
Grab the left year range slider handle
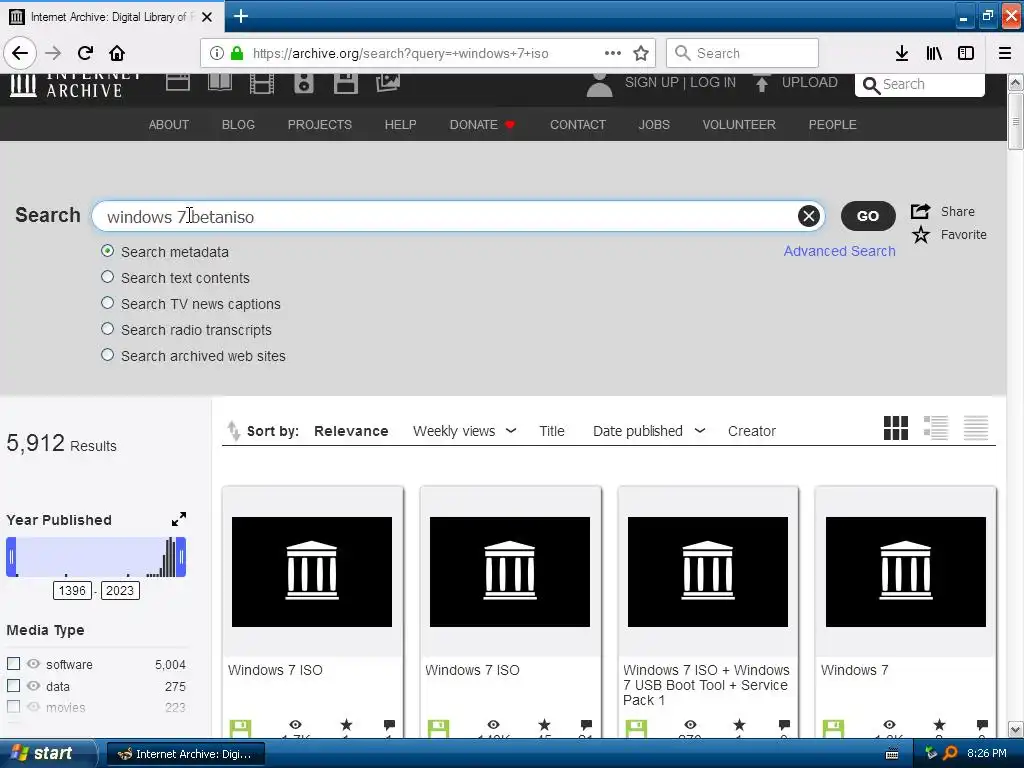tap(11, 557)
